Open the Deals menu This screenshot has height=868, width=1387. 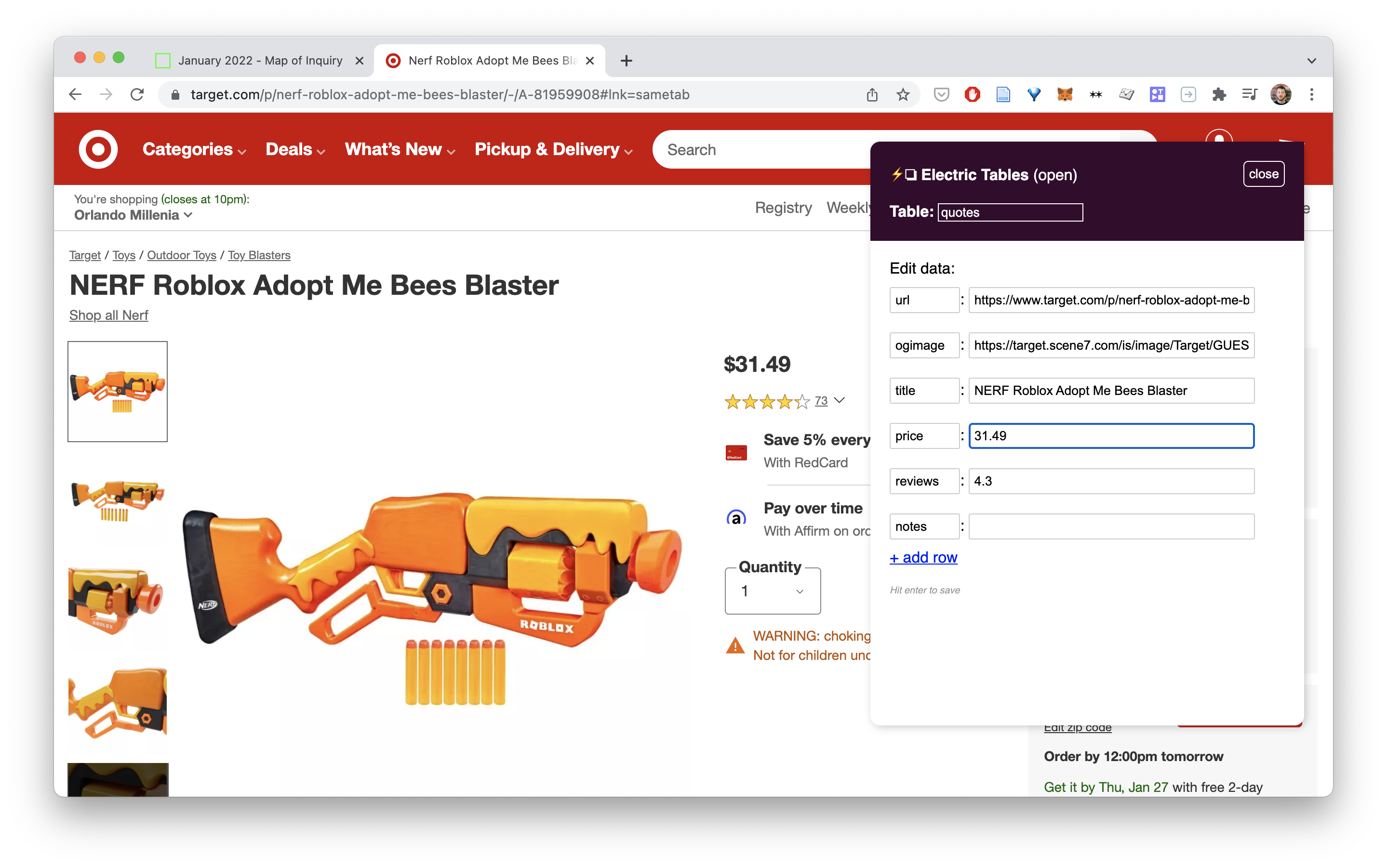click(x=295, y=149)
